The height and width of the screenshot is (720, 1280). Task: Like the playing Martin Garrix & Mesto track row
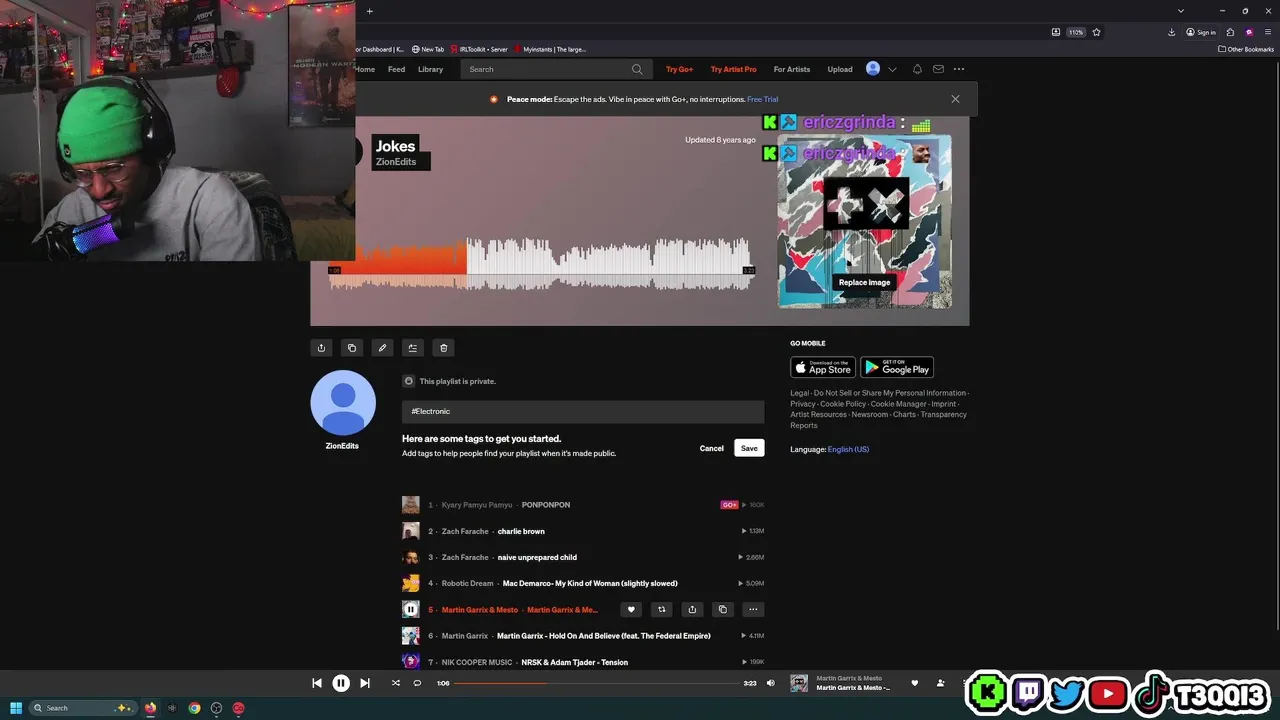pos(630,610)
